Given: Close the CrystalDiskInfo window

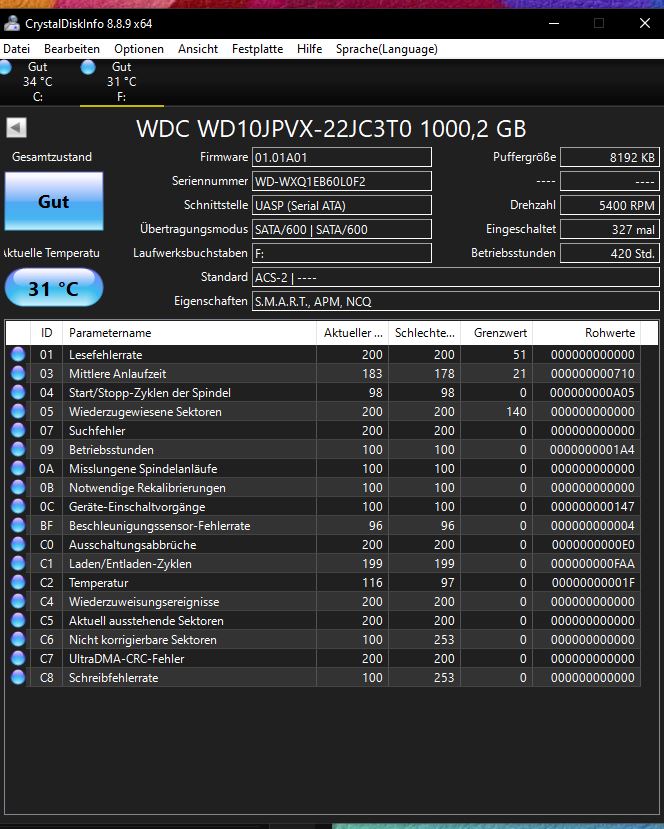Looking at the screenshot, I should [645, 23].
